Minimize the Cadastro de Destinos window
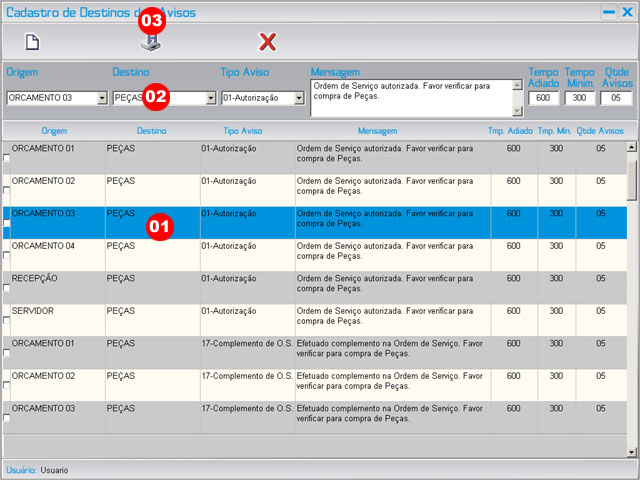This screenshot has height=480, width=640. (608, 12)
